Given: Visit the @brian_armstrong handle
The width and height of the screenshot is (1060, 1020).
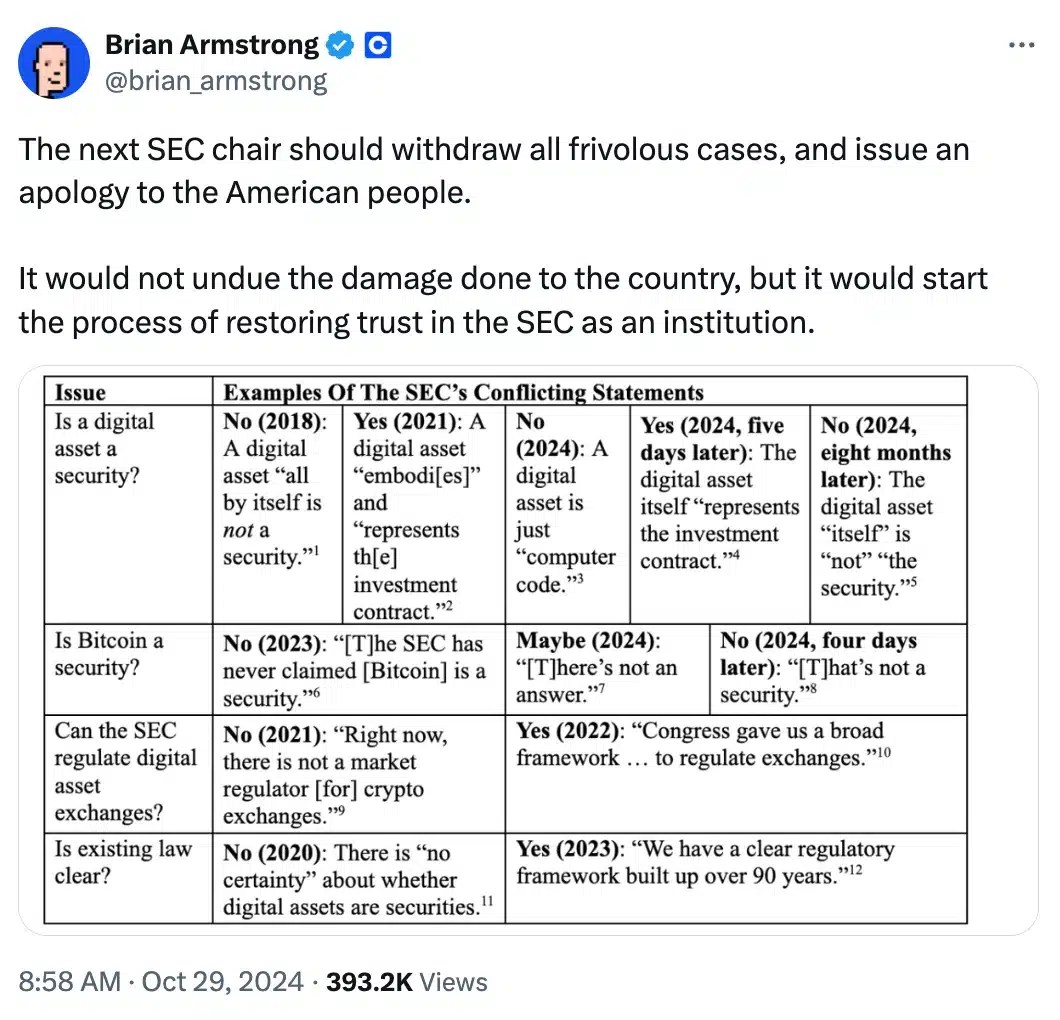Looking at the screenshot, I should point(216,80).
